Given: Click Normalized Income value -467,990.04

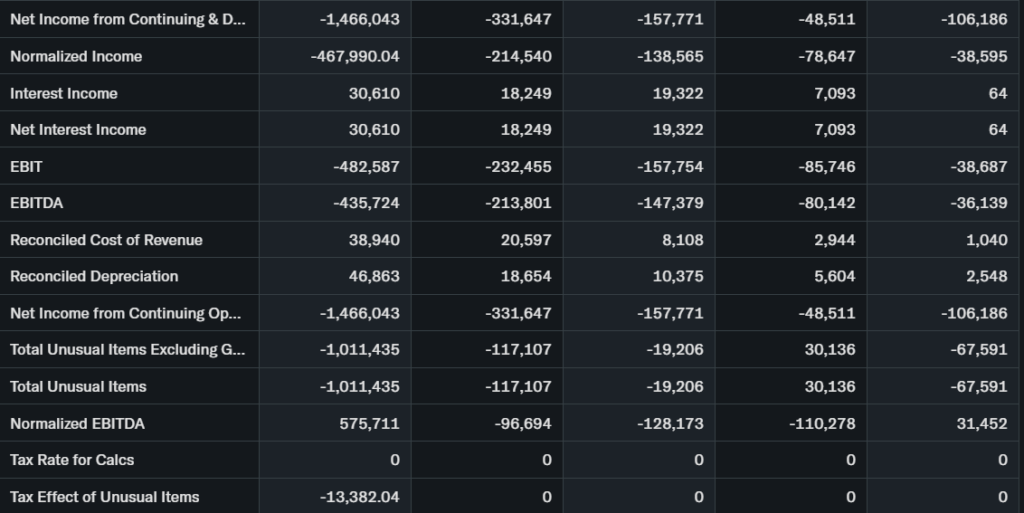Looking at the screenshot, I should tap(355, 56).
